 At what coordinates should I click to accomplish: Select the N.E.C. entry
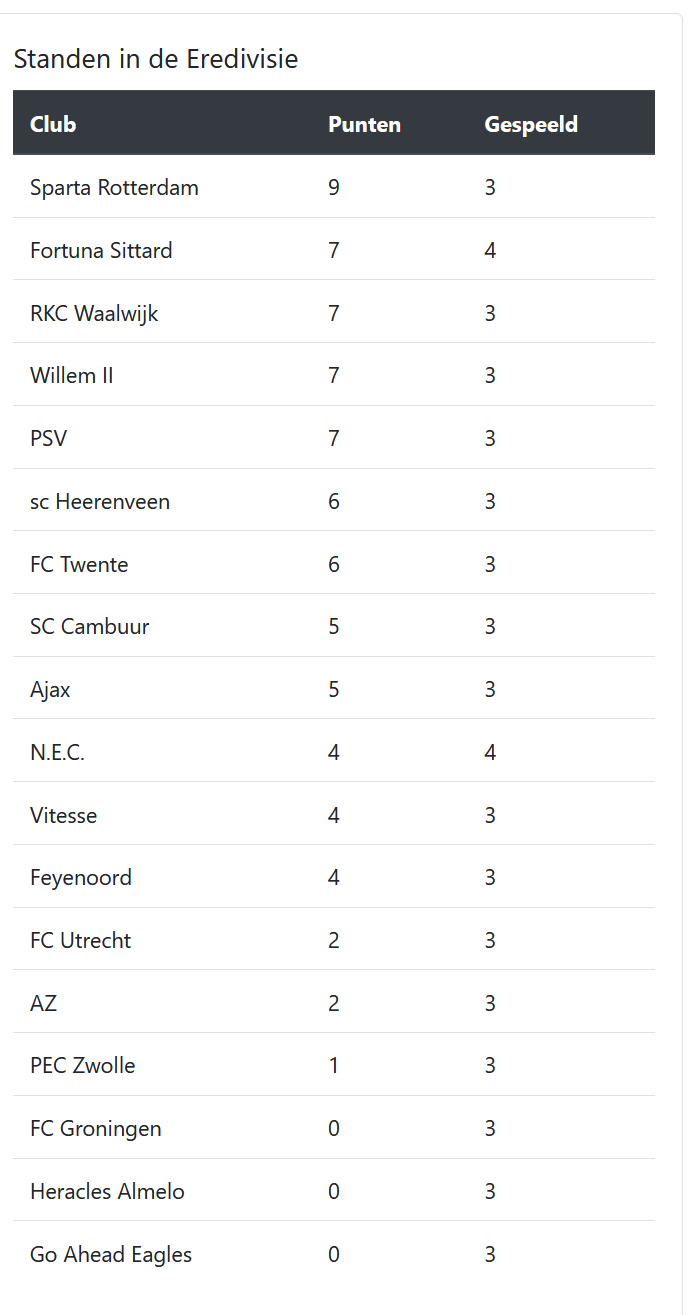(57, 752)
